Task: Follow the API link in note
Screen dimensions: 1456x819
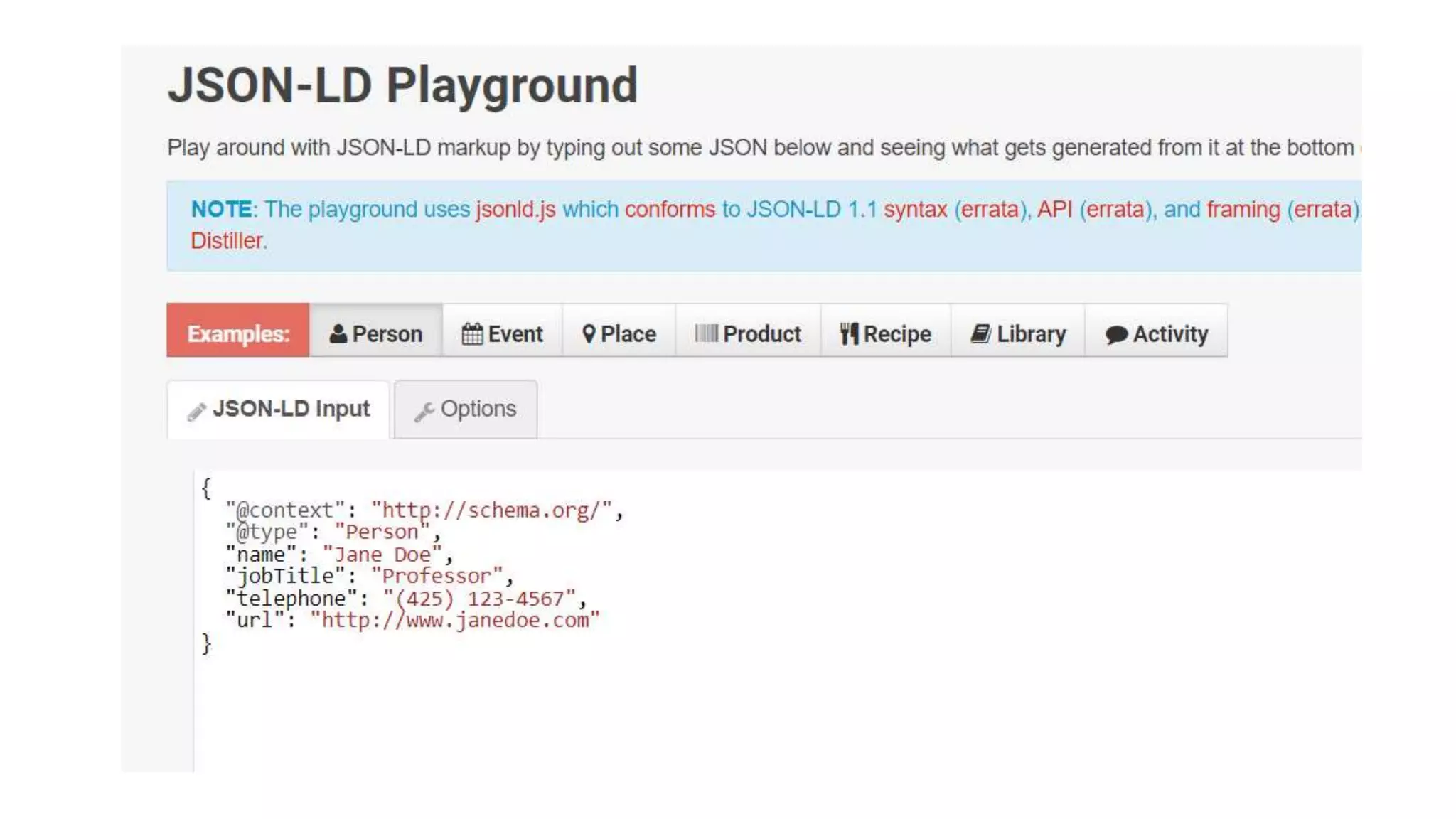Action: coord(1054,209)
